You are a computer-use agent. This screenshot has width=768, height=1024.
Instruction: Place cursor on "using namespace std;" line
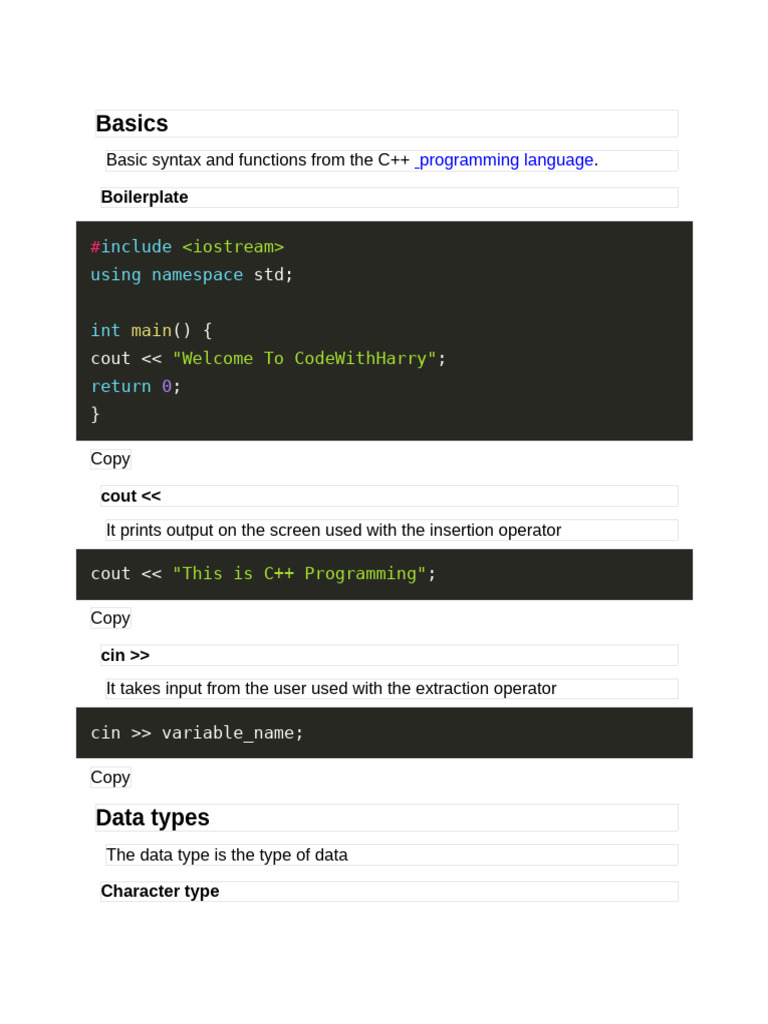tap(192, 274)
